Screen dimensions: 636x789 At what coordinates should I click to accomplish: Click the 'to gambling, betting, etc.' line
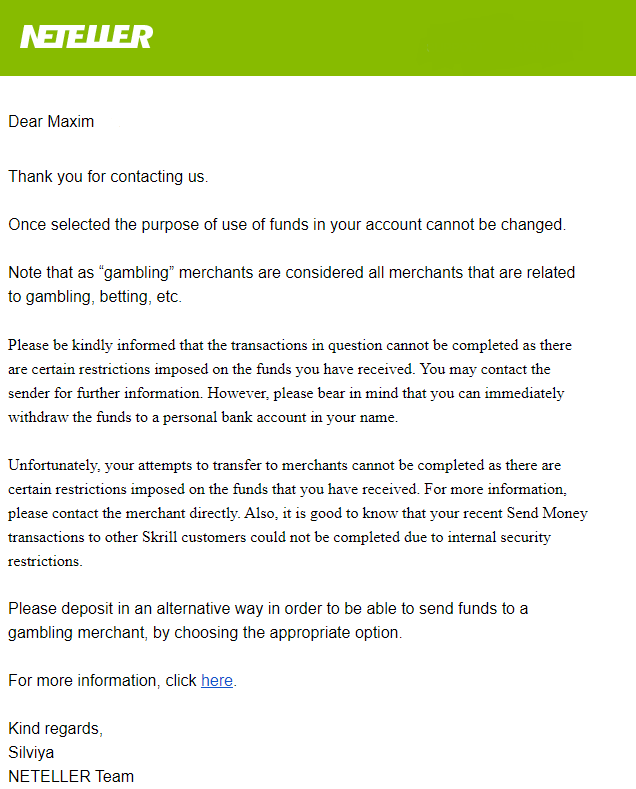(95, 297)
